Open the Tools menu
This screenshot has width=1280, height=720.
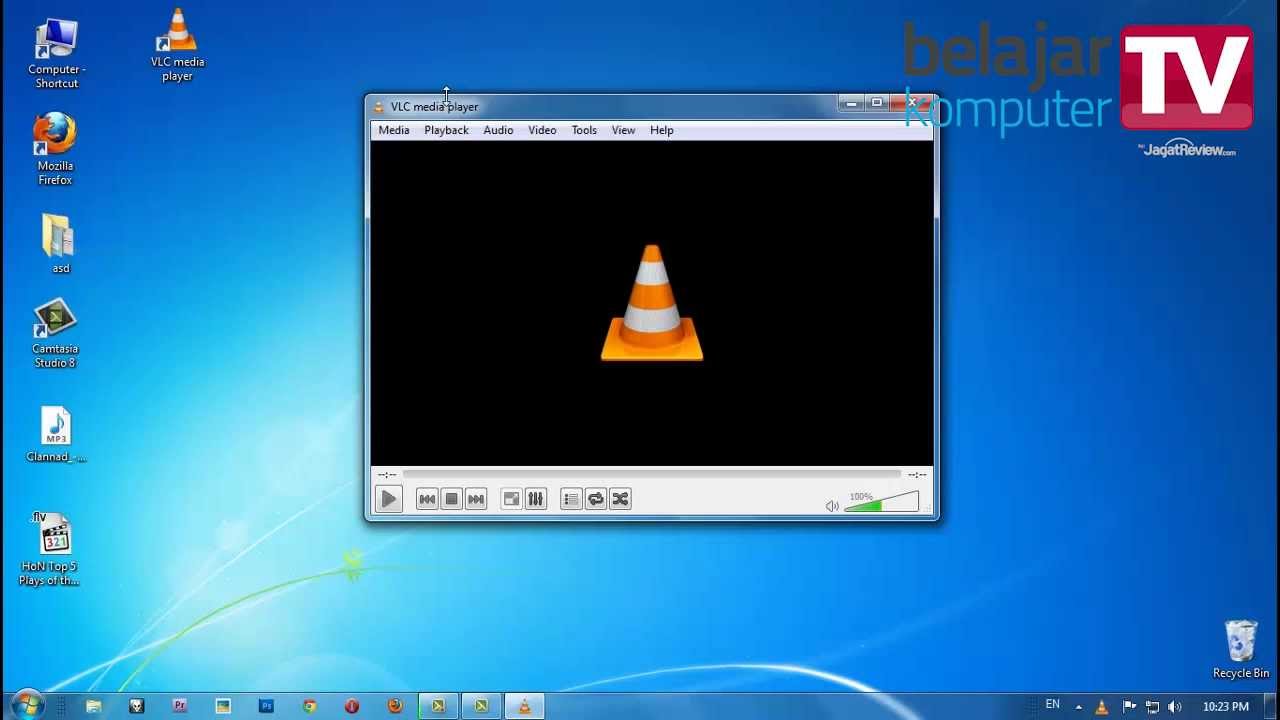(584, 130)
